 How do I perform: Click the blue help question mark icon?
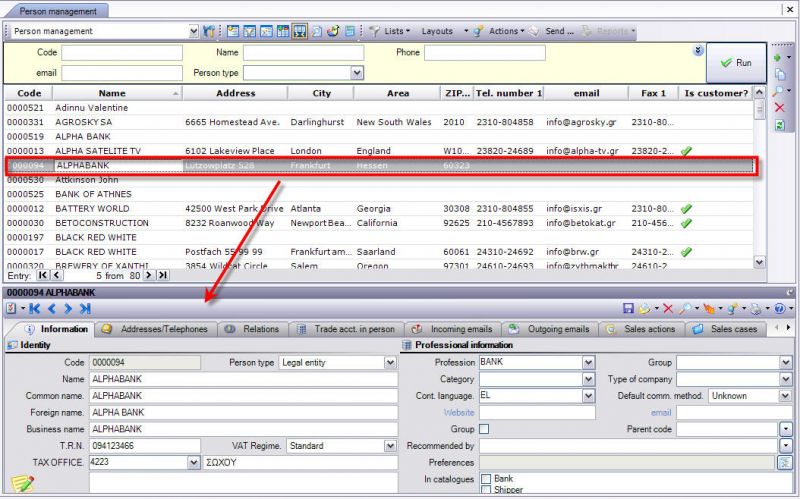(x=779, y=308)
